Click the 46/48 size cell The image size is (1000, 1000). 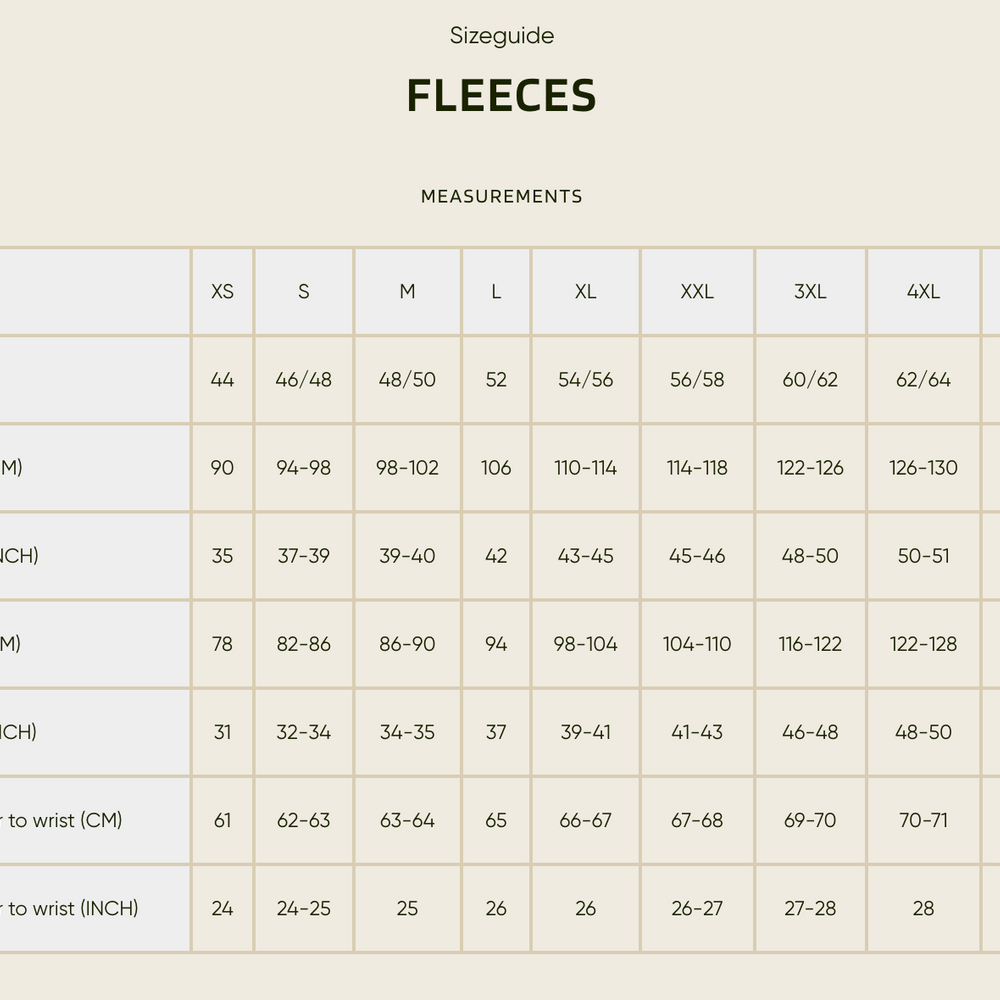[303, 380]
